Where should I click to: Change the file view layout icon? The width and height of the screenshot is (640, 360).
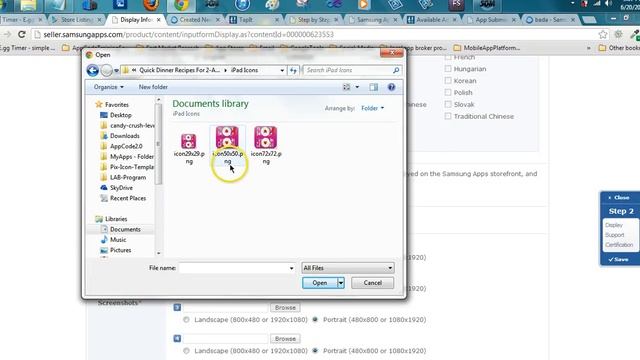click(x=347, y=87)
